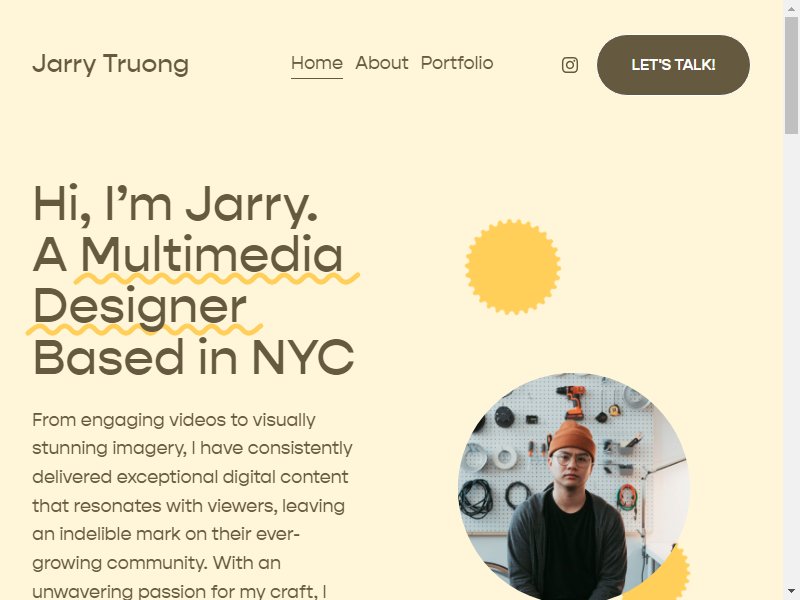Click the Jarry Truong site title
The height and width of the screenshot is (600, 800).
tap(111, 64)
